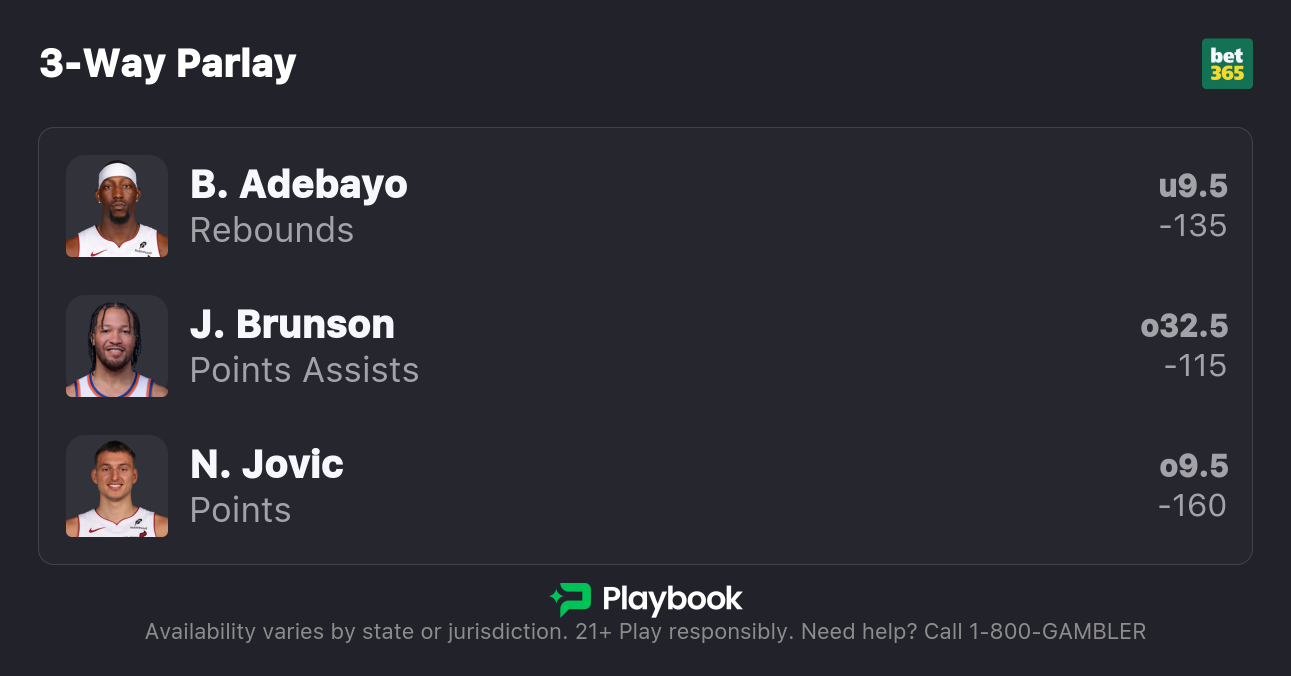Click the -115 odds value
The image size is (1291, 676).
[1195, 366]
